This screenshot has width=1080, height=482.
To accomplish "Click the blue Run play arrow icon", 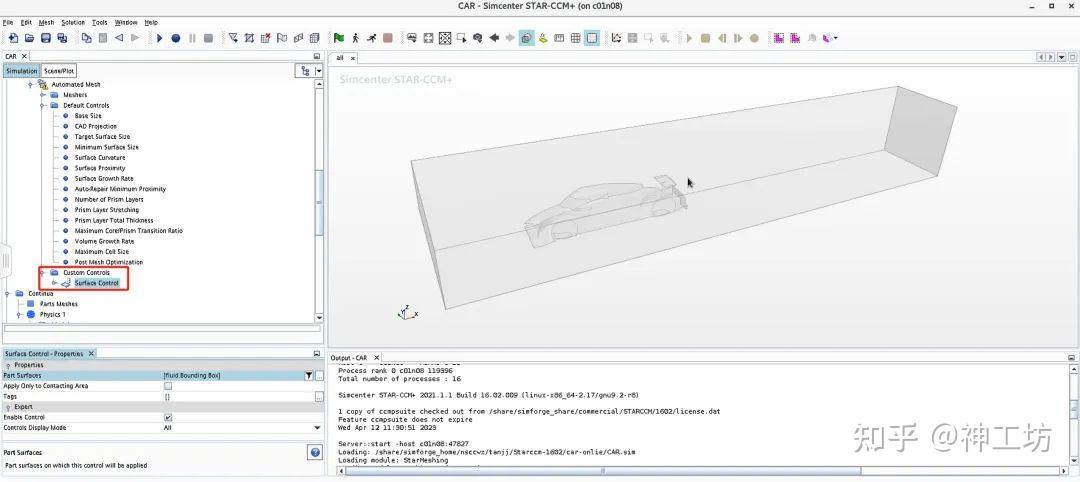I will pyautogui.click(x=160, y=39).
